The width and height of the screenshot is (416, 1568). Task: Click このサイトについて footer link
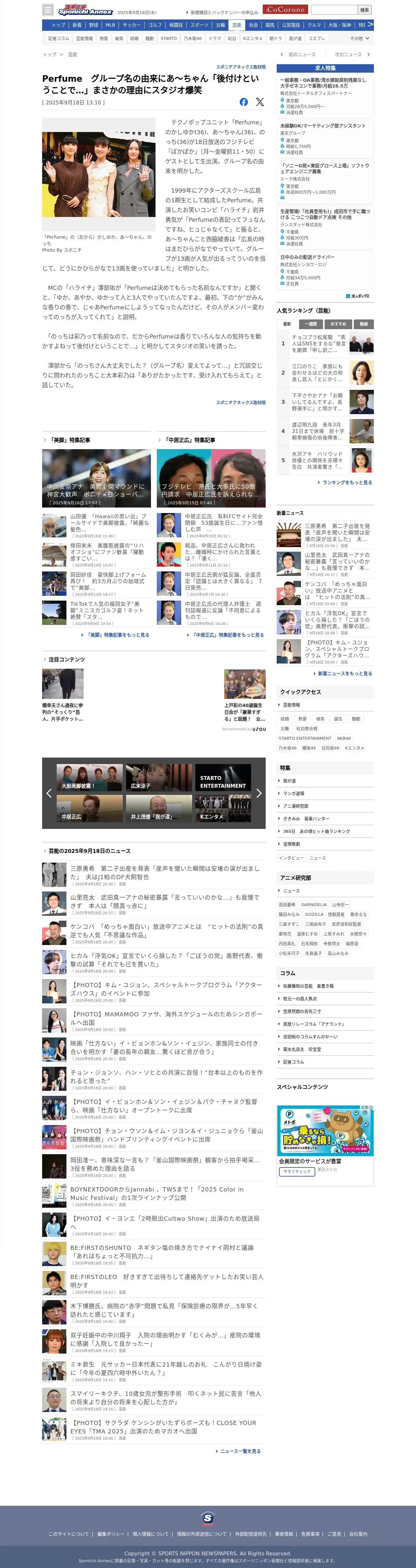point(69,1534)
